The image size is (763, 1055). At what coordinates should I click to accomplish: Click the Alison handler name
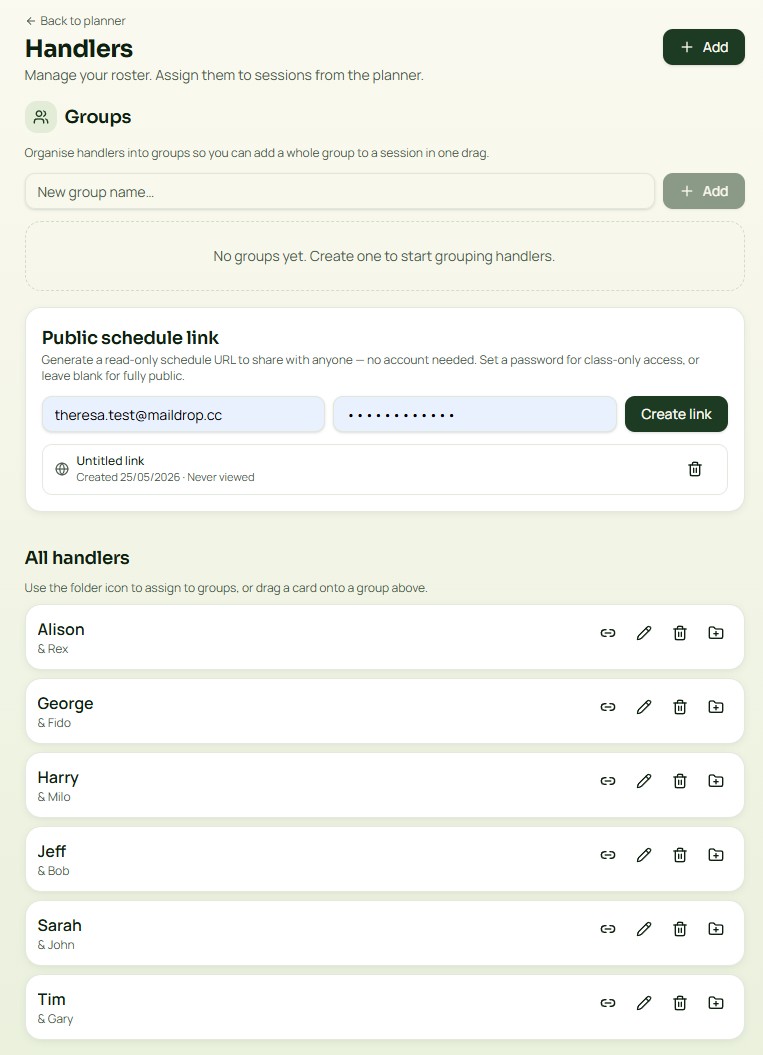(61, 629)
